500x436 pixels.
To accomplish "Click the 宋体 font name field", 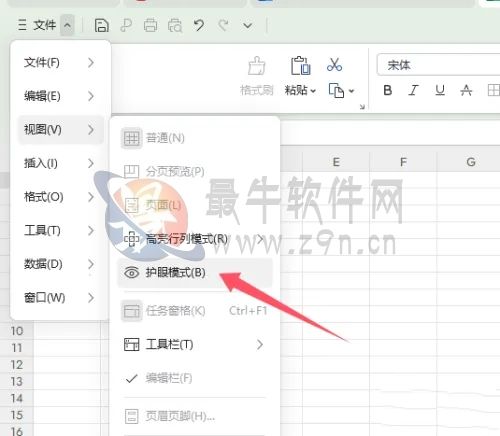I will (x=438, y=65).
